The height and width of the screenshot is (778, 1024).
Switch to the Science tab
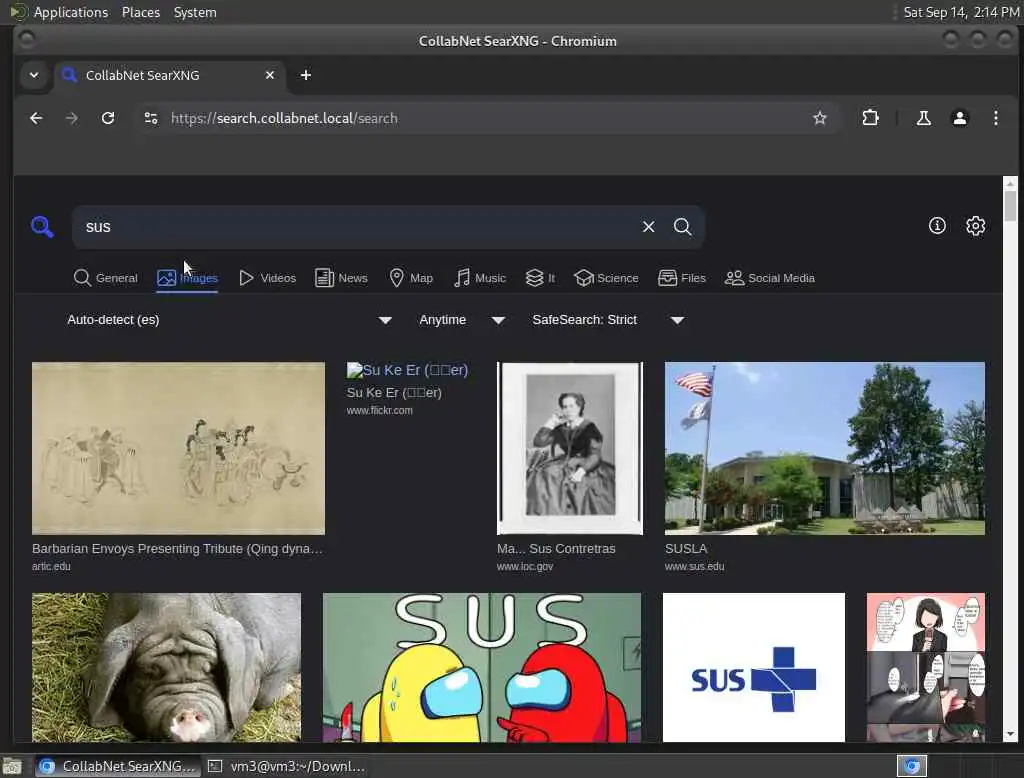606,278
